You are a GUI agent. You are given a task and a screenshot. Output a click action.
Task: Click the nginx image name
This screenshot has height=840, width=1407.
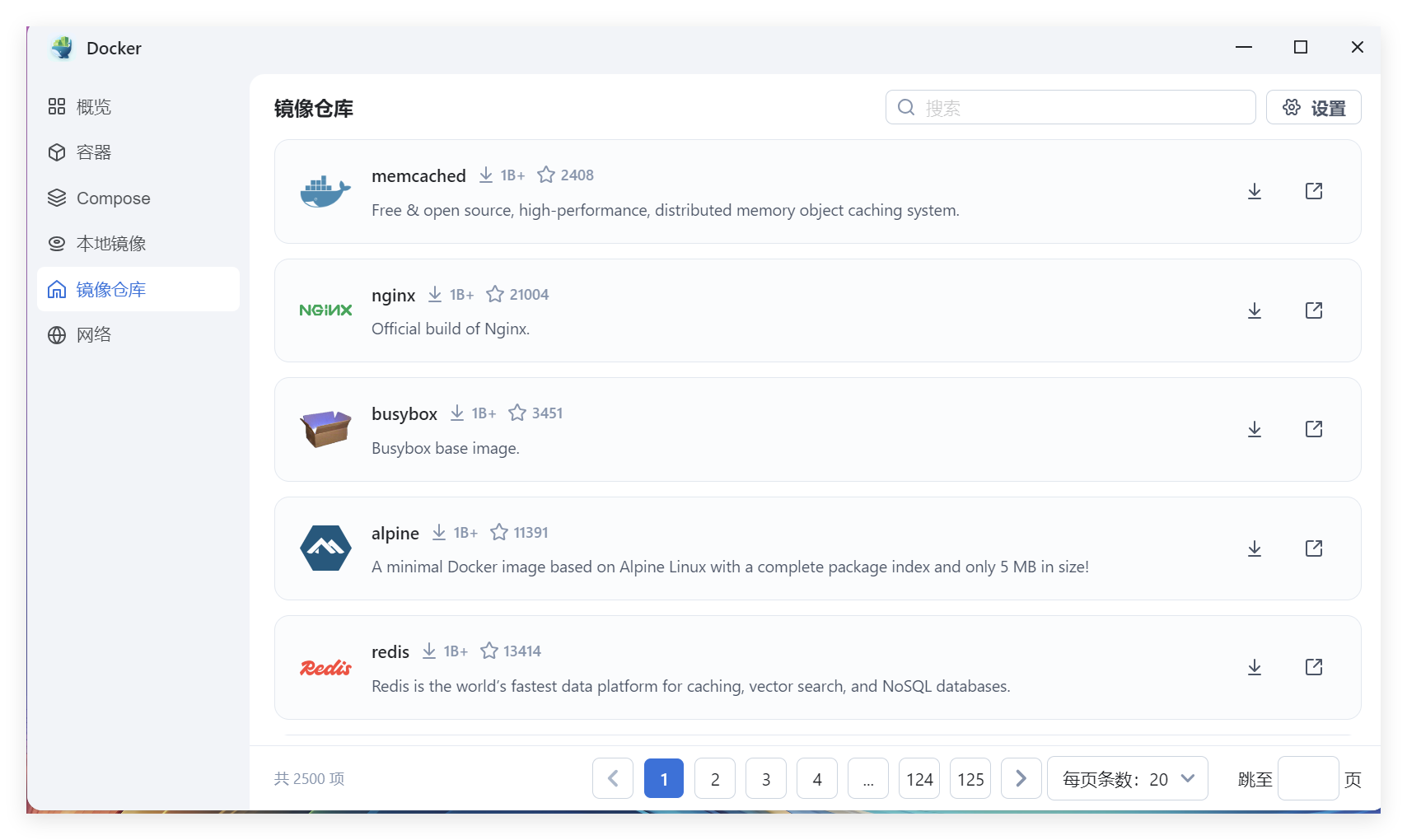pos(394,296)
